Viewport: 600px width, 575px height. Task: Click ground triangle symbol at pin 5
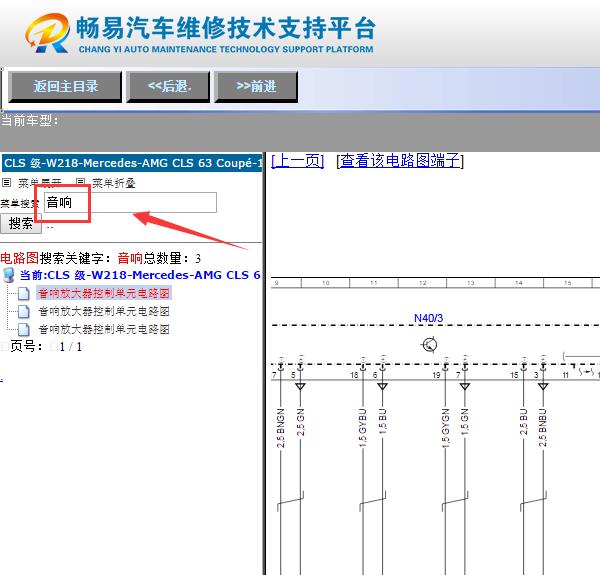pyautogui.click(x=300, y=386)
